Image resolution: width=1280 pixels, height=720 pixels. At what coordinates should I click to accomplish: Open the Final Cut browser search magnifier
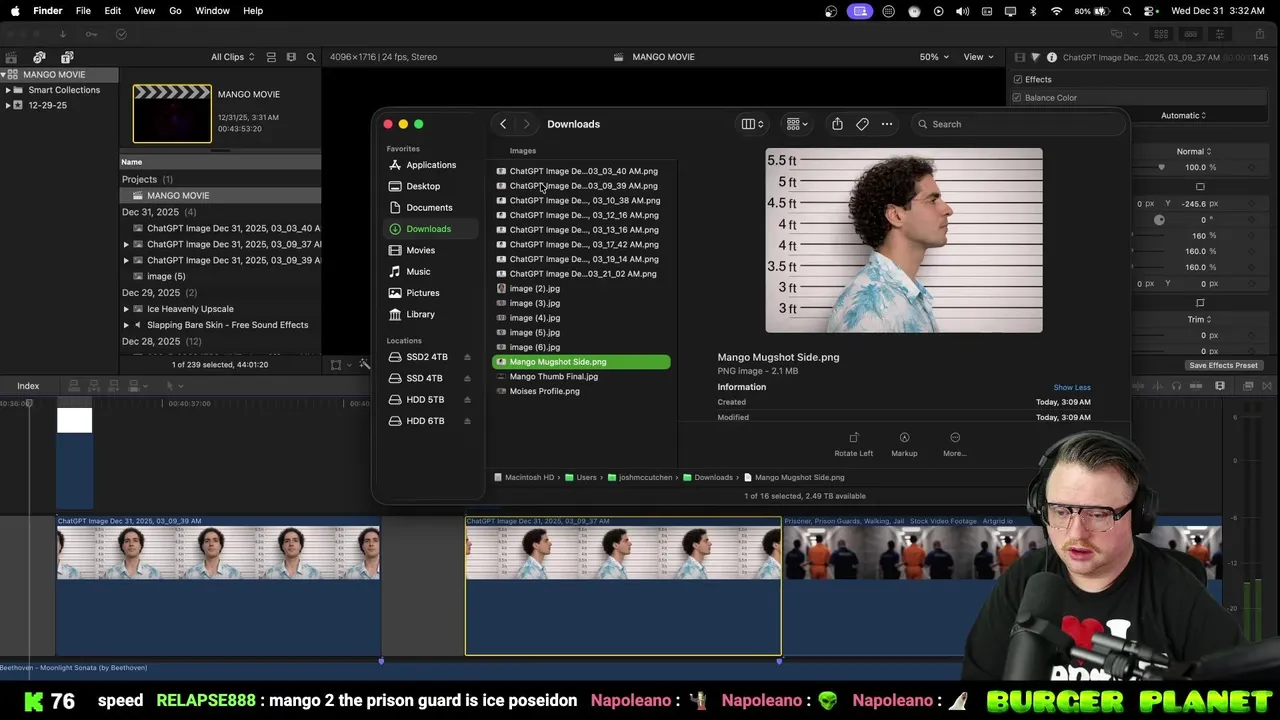311,57
